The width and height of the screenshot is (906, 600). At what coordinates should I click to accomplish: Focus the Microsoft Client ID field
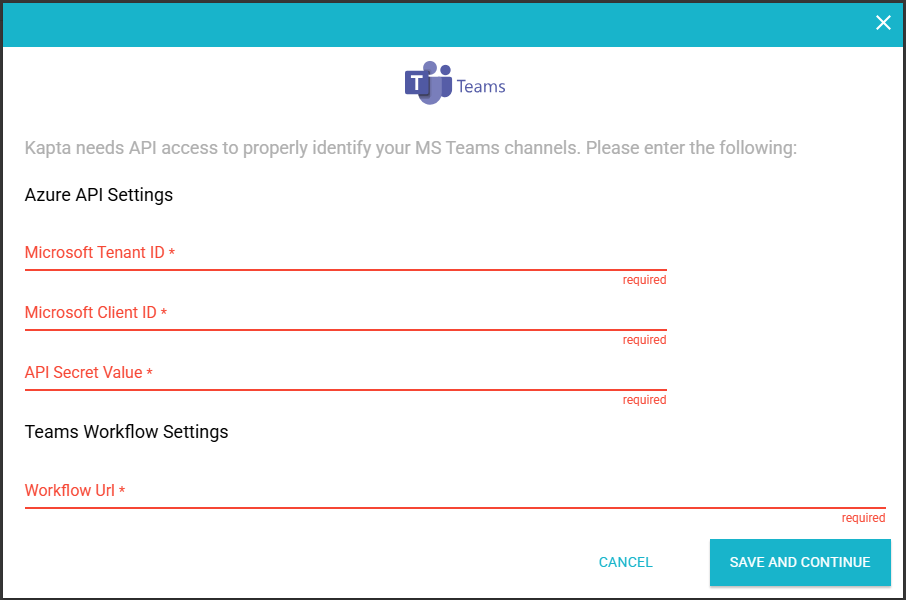tap(345, 314)
